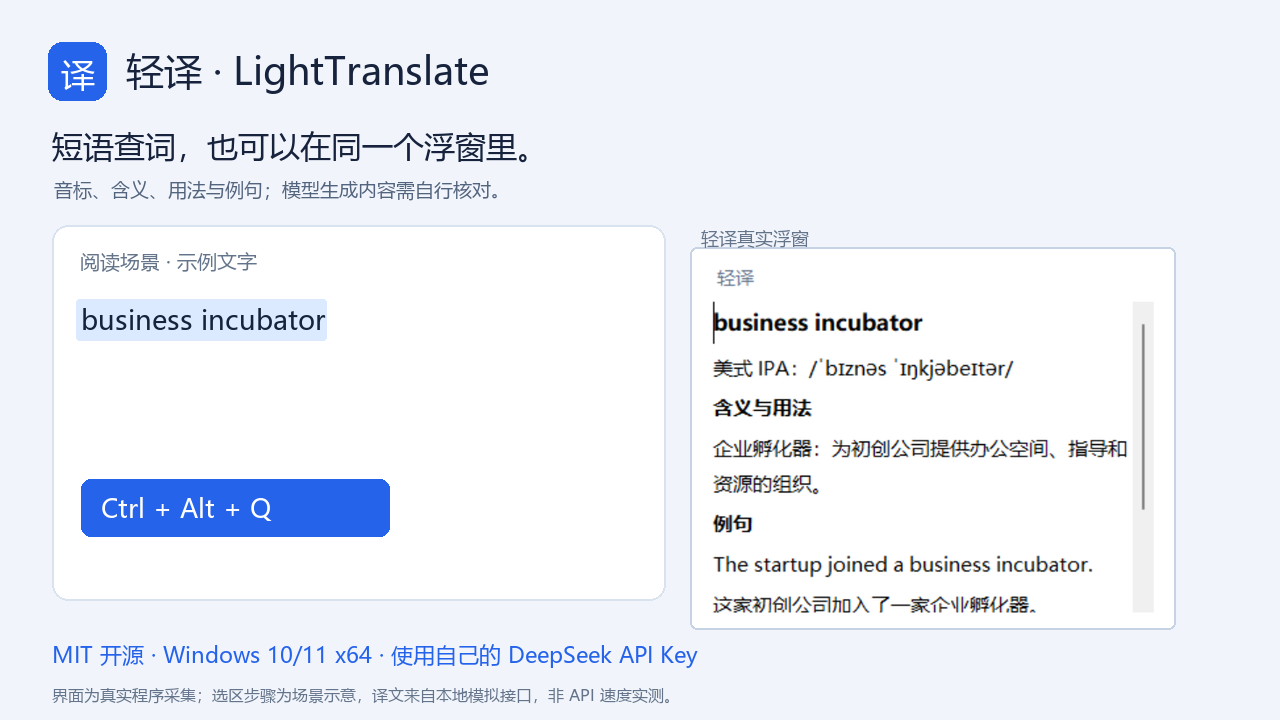The image size is (1280, 720).
Task: Click the blue LightTranslate logo icon
Action: click(77, 72)
